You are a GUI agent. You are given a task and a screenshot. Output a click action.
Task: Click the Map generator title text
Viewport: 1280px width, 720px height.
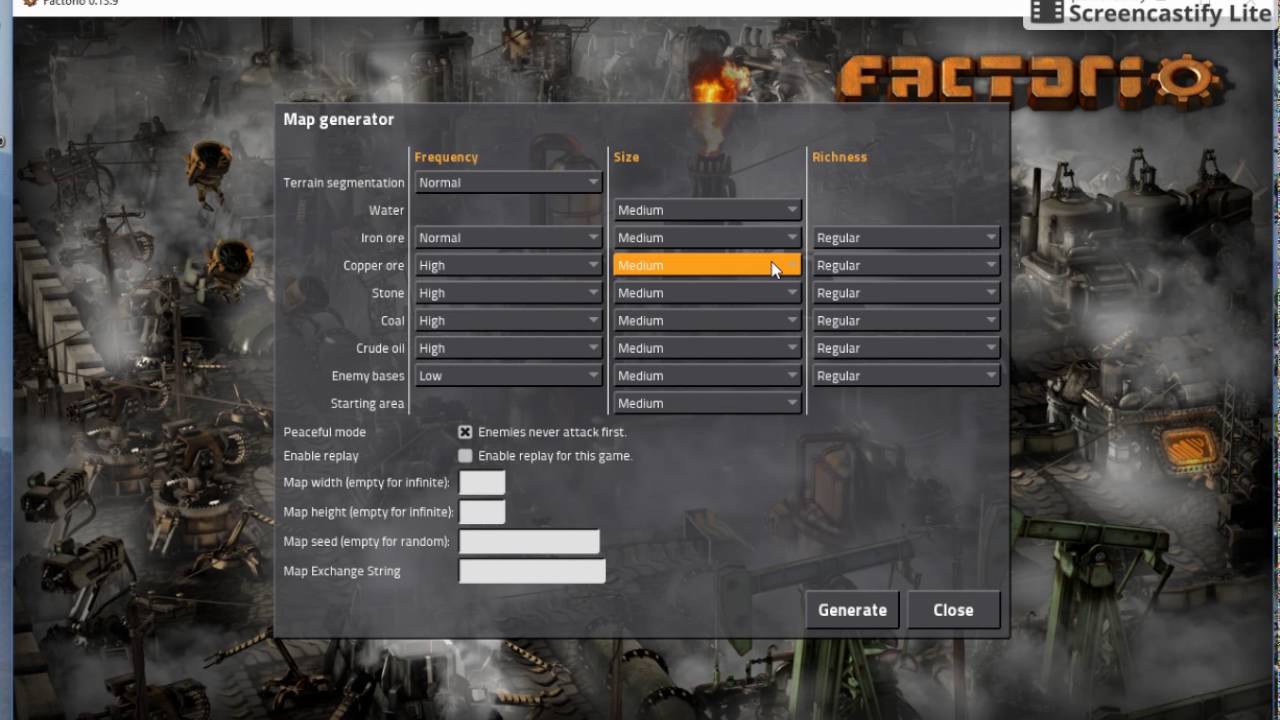(x=338, y=120)
